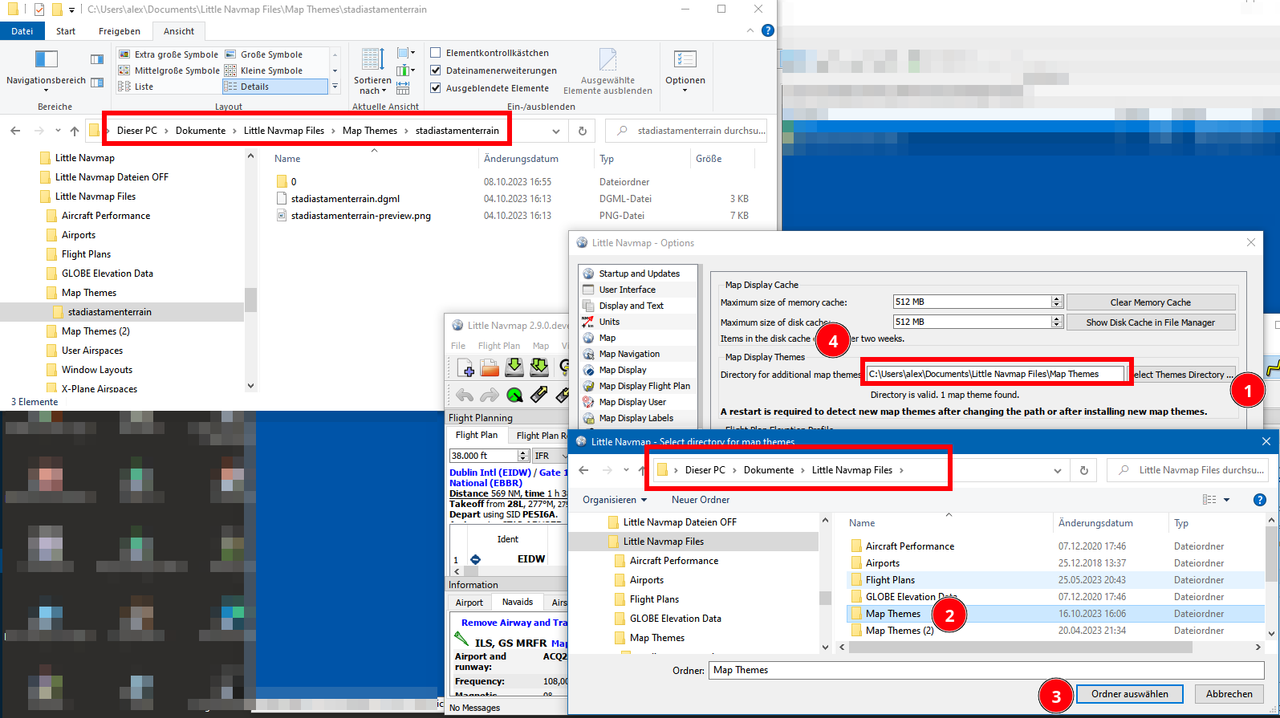Open Sortieren nach dropdown
Viewport: 1280px width, 718px height.
click(373, 71)
